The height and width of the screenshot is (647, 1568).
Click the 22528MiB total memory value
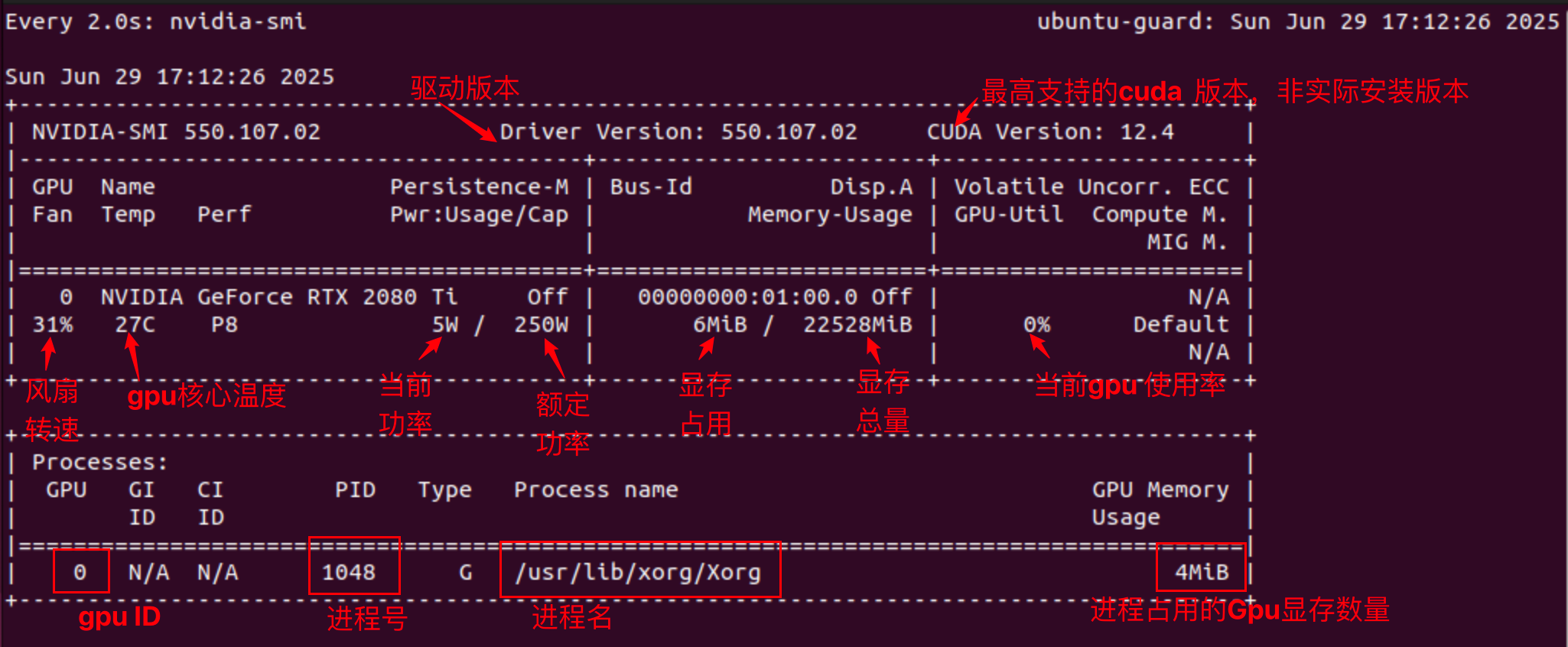point(857,324)
